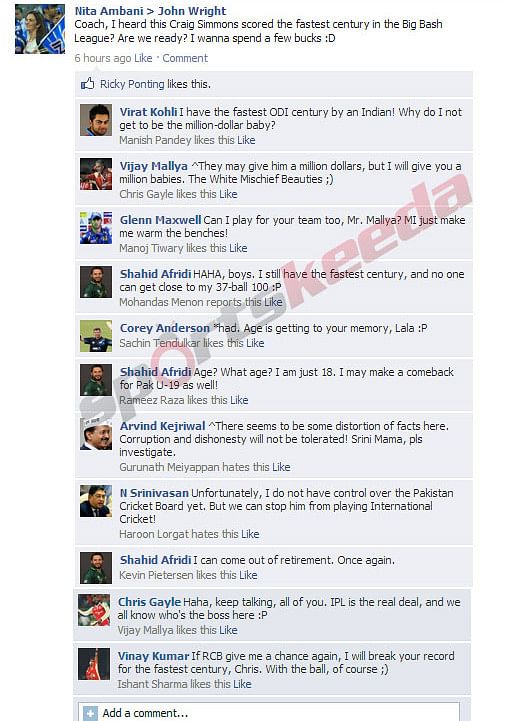Like Virat Kohli's comment
Viewport: 505px width, 721px height.
(246, 140)
